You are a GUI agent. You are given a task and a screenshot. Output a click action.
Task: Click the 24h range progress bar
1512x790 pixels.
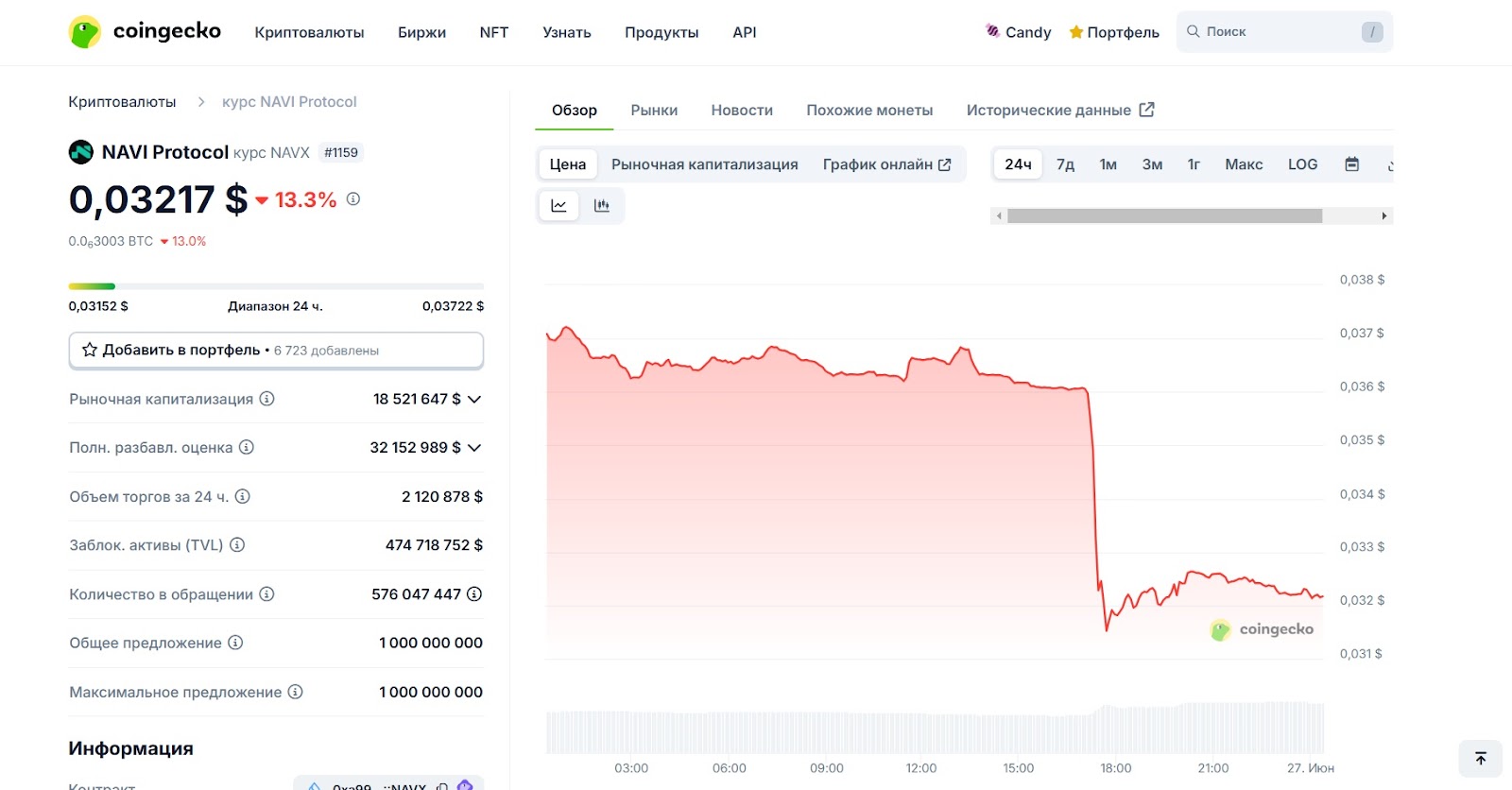click(276, 286)
